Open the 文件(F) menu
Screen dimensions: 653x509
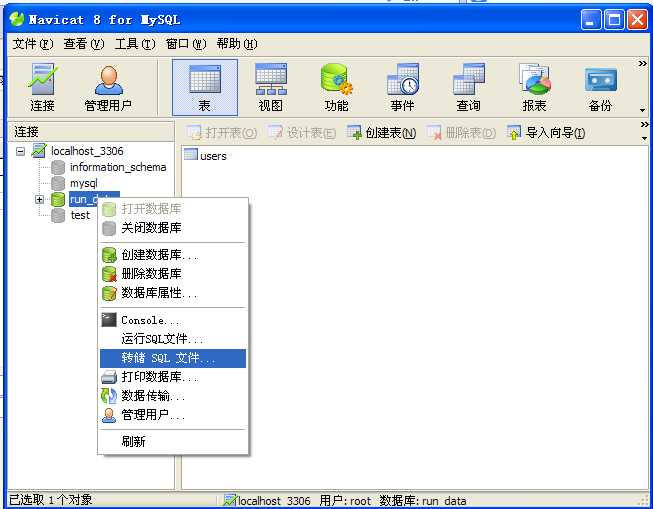33,44
